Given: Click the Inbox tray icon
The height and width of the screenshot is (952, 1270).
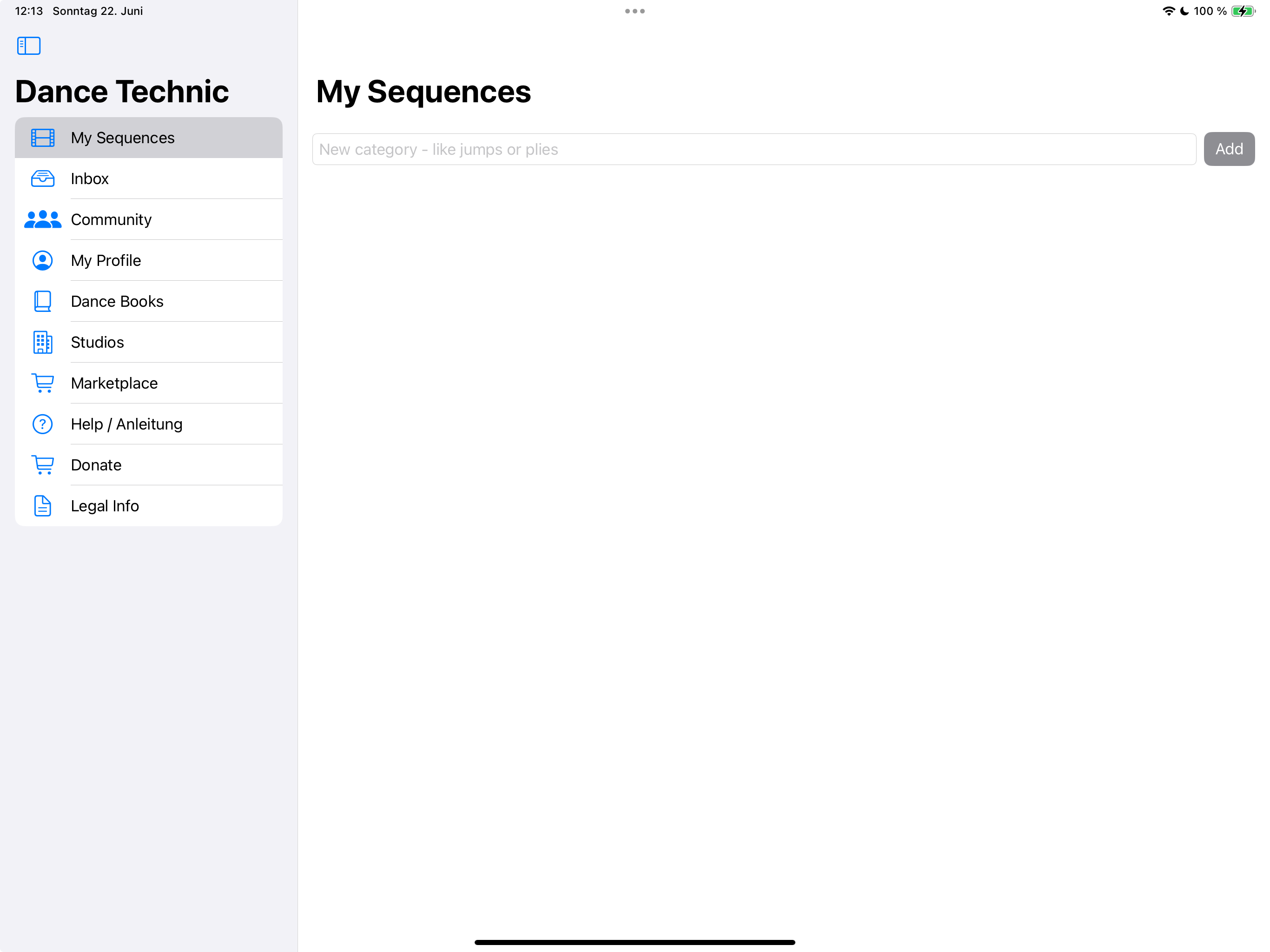Looking at the screenshot, I should 42,178.
